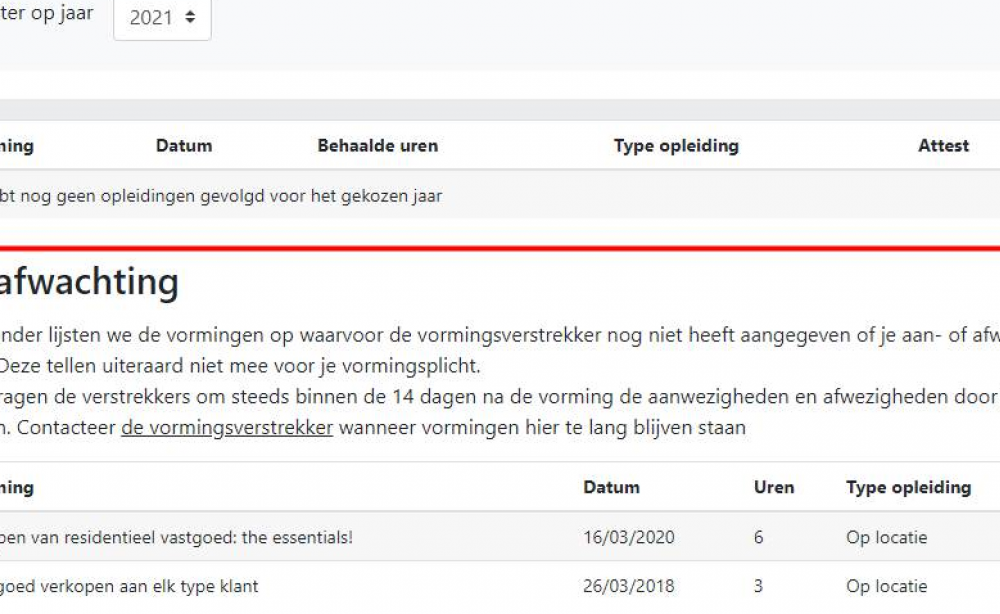Select 'Op locatie' in the 16/03/2020 row
The image size is (1000, 614).
pos(886,537)
